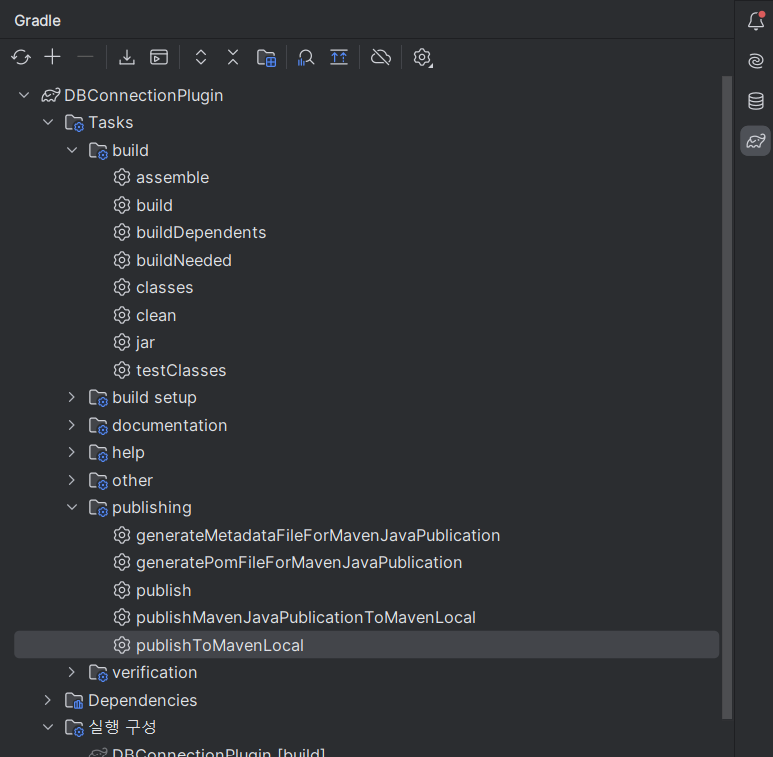Click the gear icon beside clean

click(122, 315)
